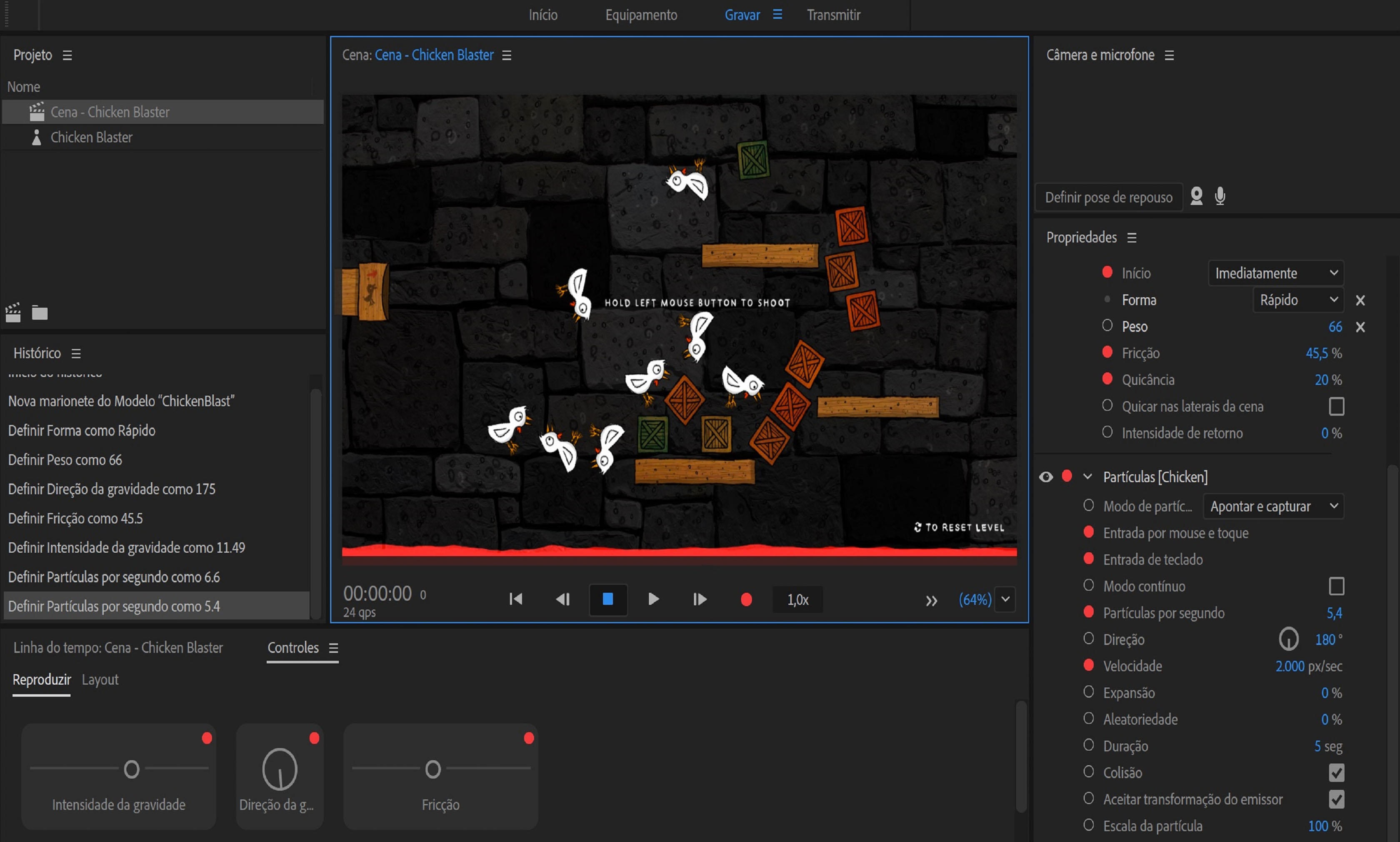
Task: Enable Quicar nas laterais da cena checkbox
Action: pyautogui.click(x=1336, y=406)
